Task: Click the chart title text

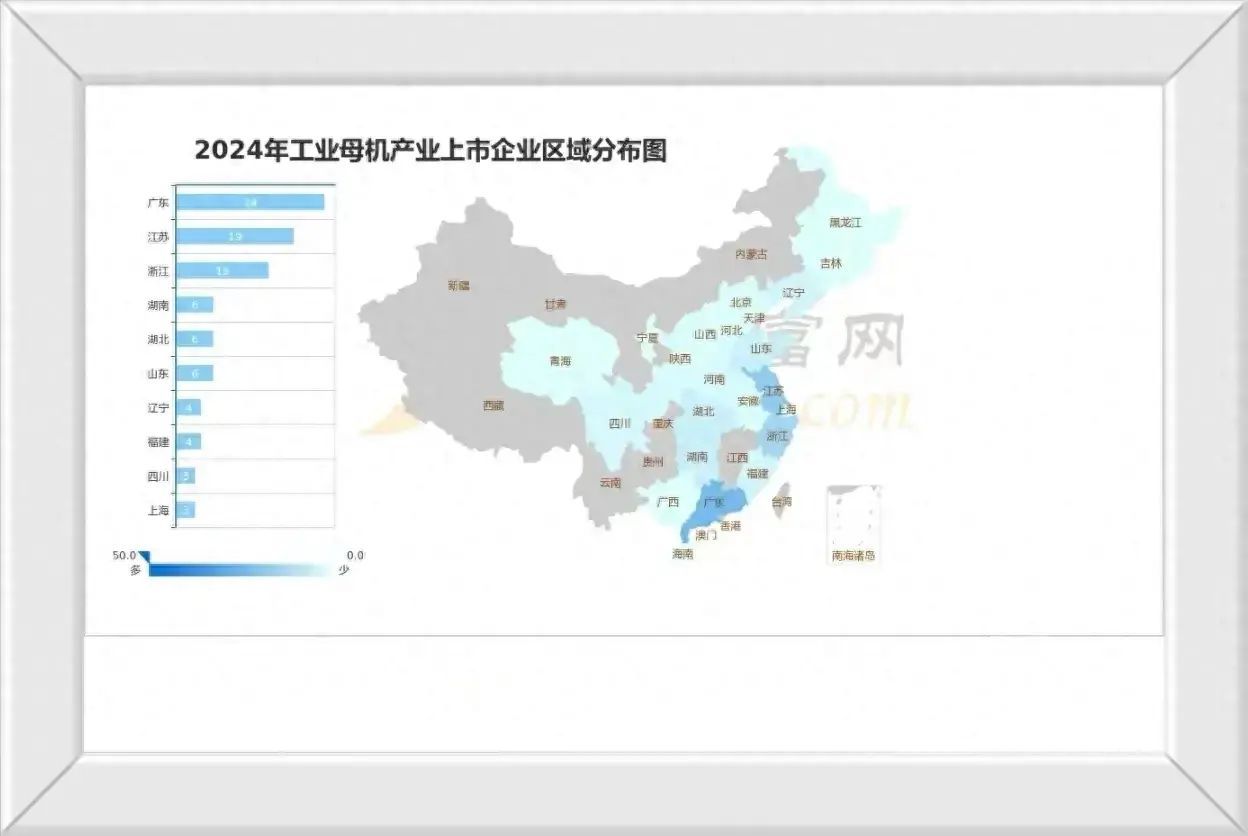Action: pyautogui.click(x=433, y=152)
